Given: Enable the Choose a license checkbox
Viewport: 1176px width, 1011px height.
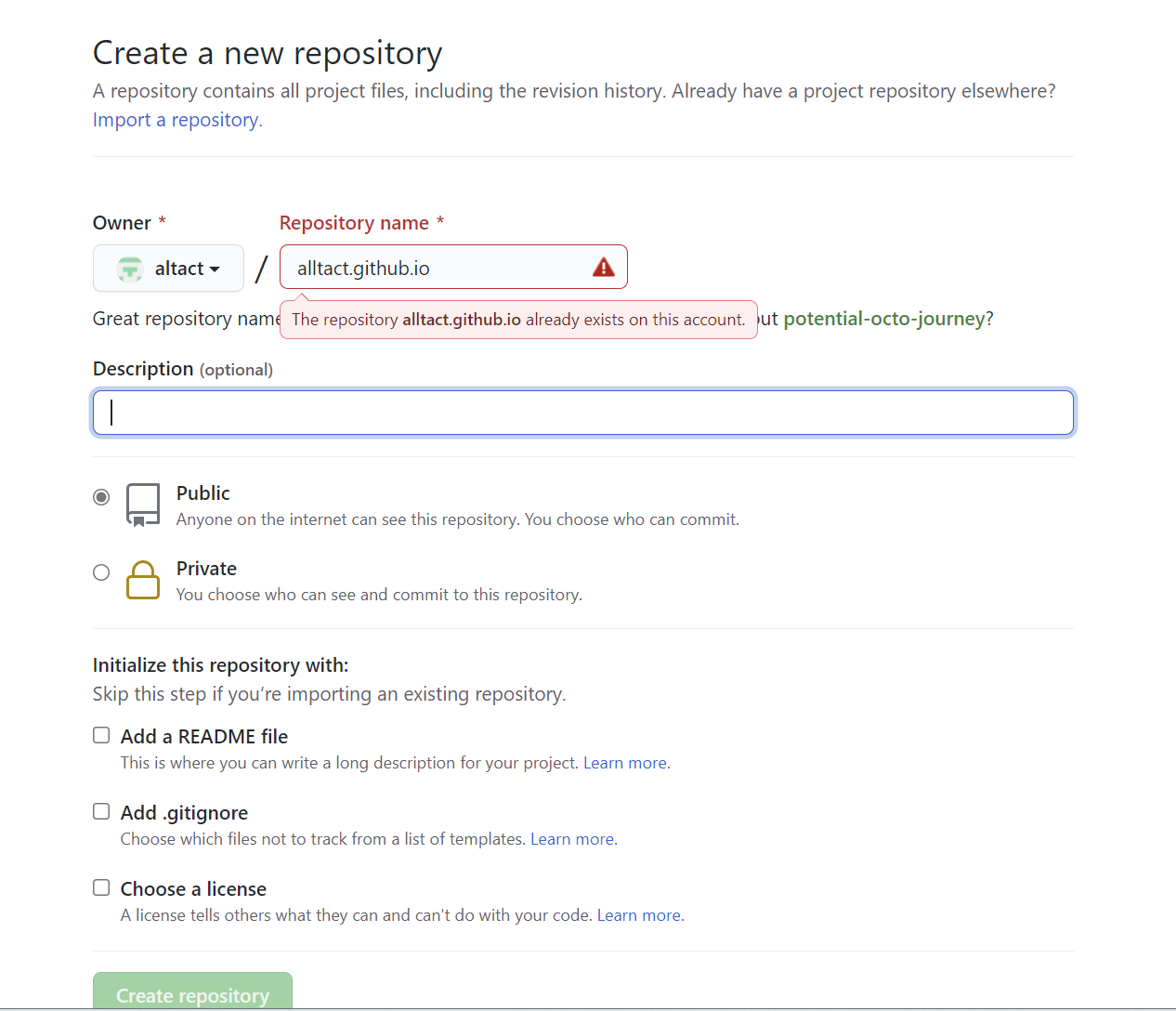Looking at the screenshot, I should coord(101,887).
